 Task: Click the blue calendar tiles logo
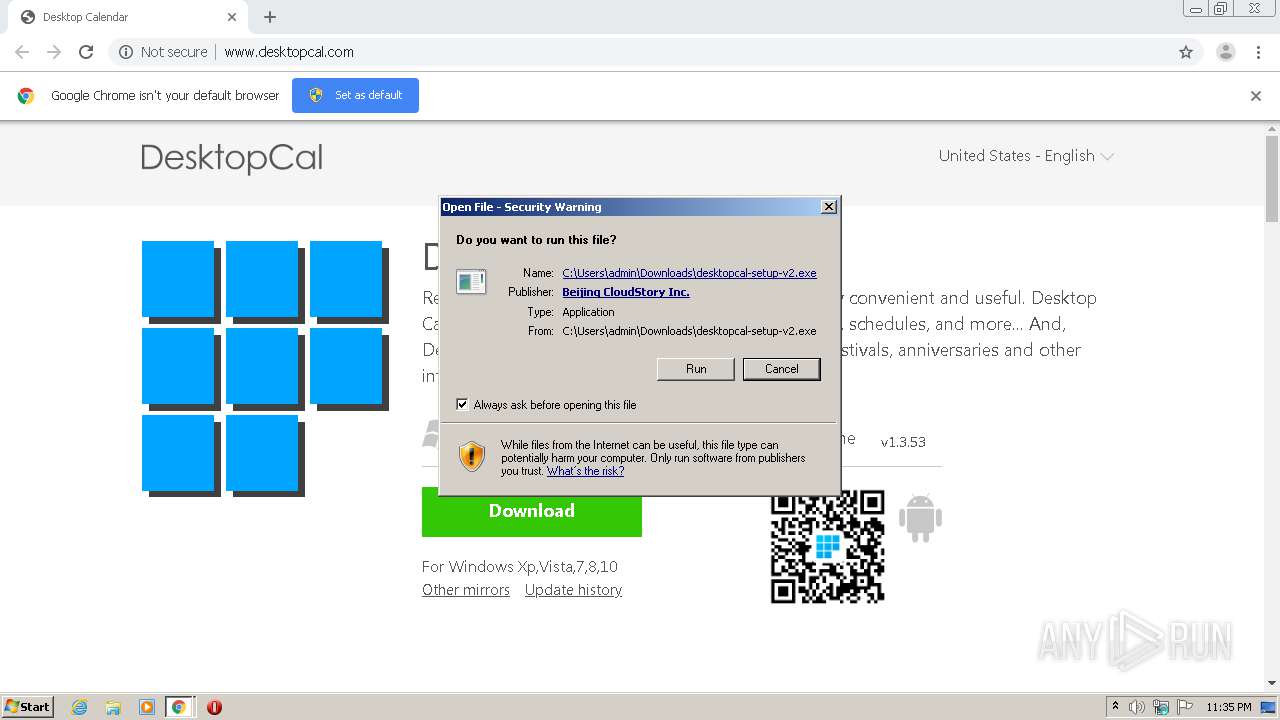(x=264, y=367)
